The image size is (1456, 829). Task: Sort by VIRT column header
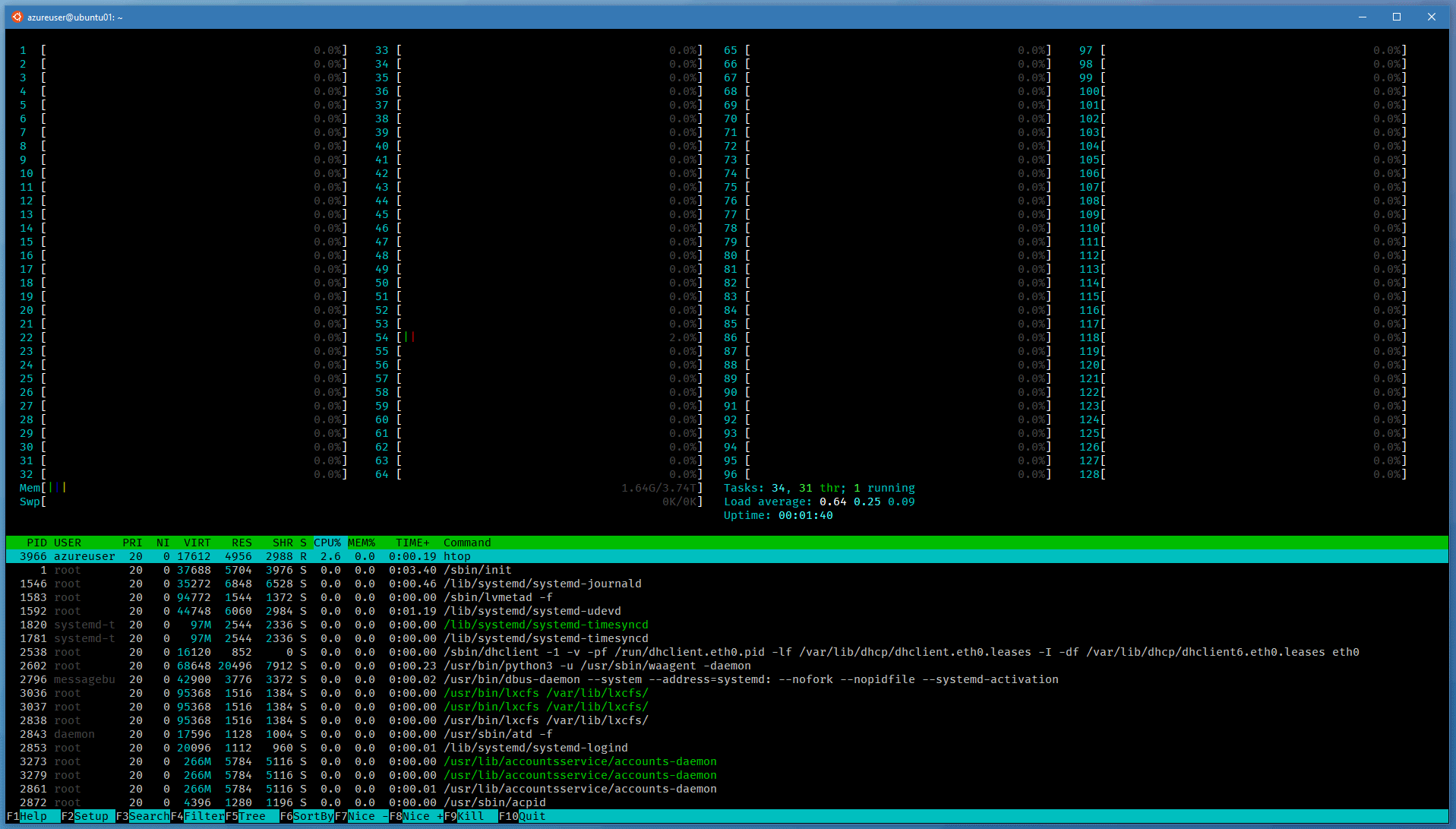(197, 543)
